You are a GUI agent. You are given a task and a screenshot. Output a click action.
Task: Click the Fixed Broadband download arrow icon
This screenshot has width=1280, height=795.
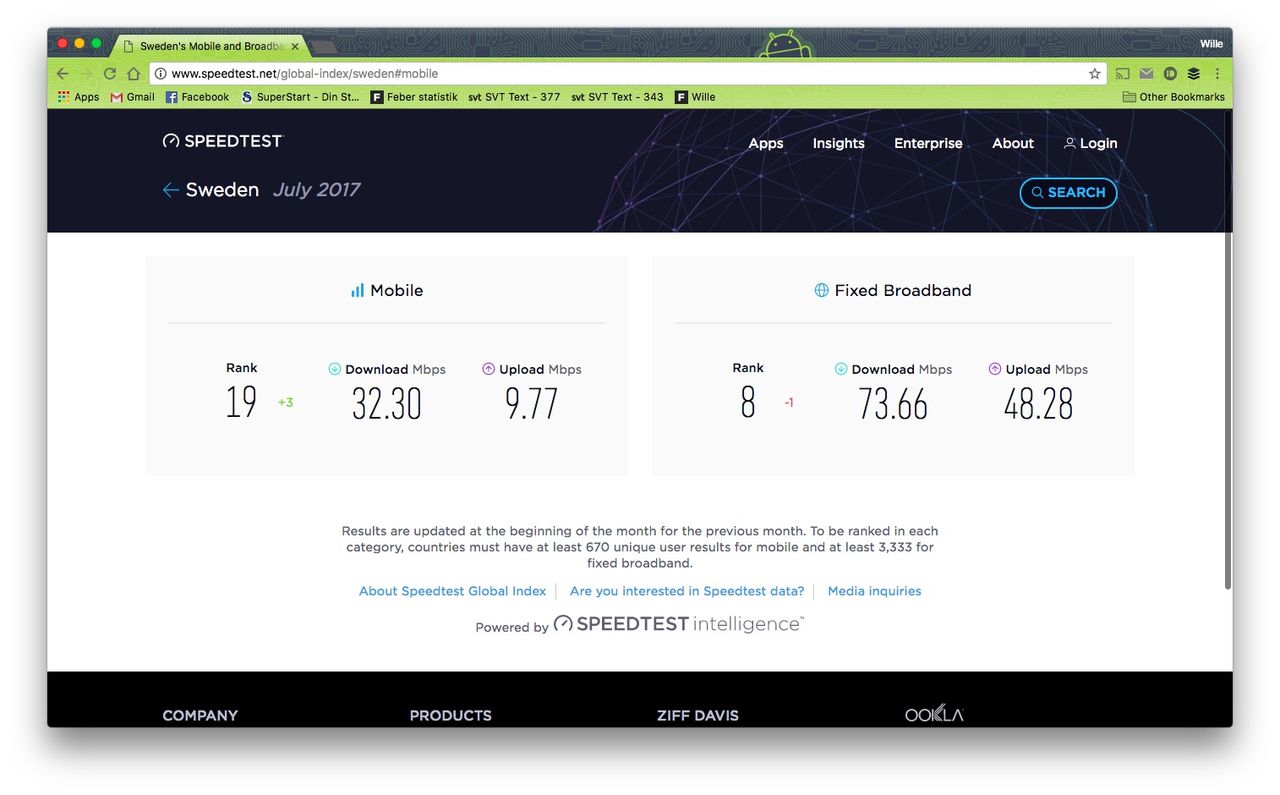(x=841, y=369)
